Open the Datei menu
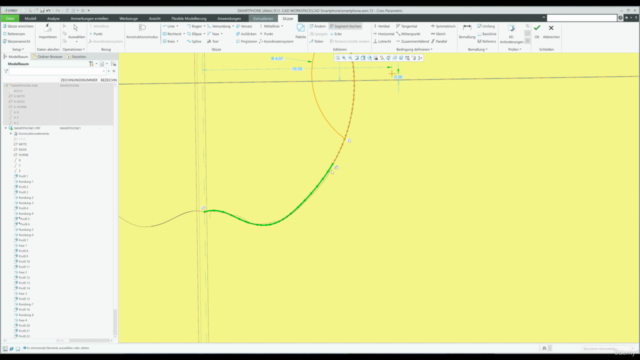The height and width of the screenshot is (360, 640). [x=10, y=18]
